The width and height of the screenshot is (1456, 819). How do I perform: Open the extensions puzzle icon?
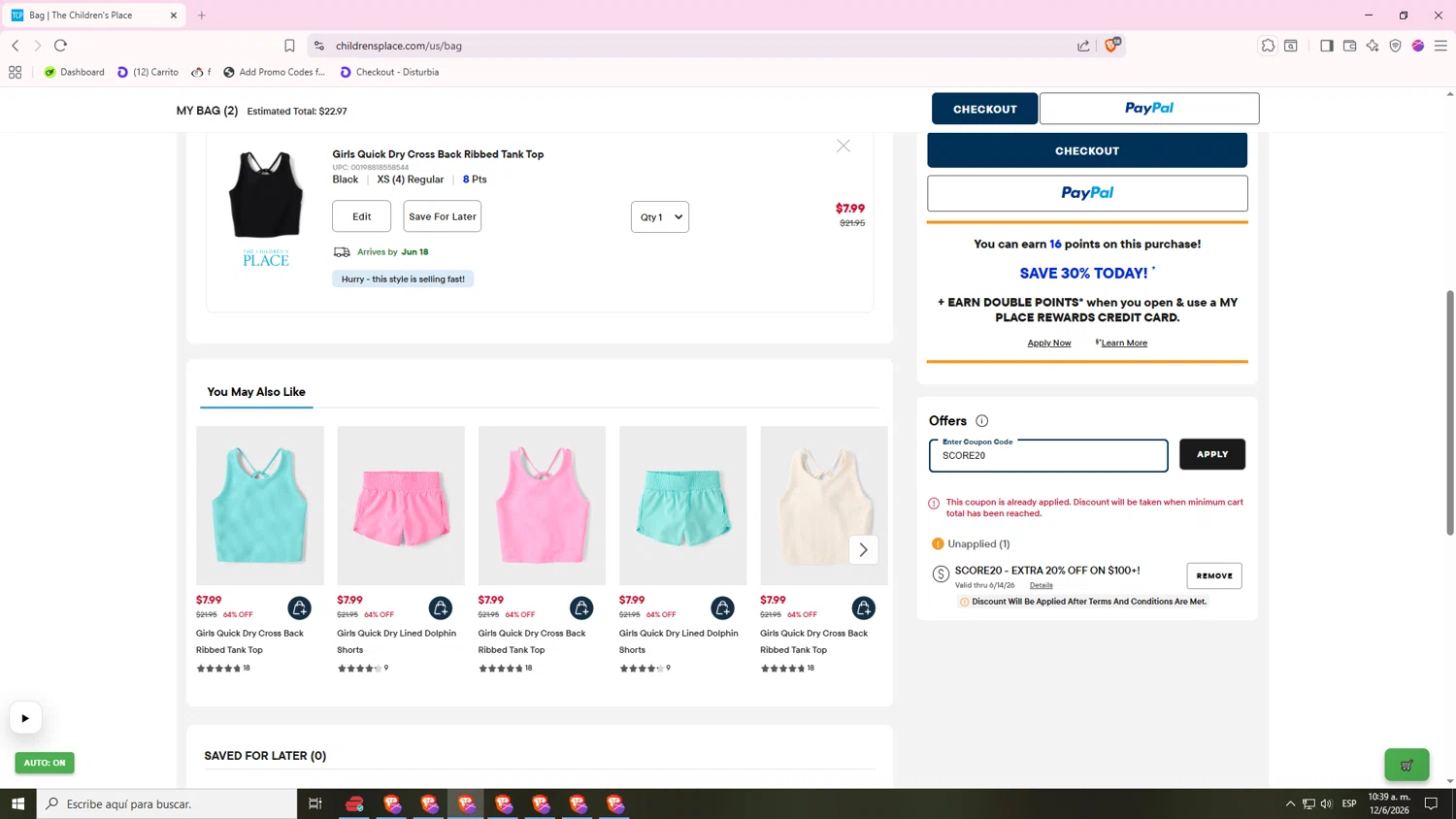point(1268,46)
